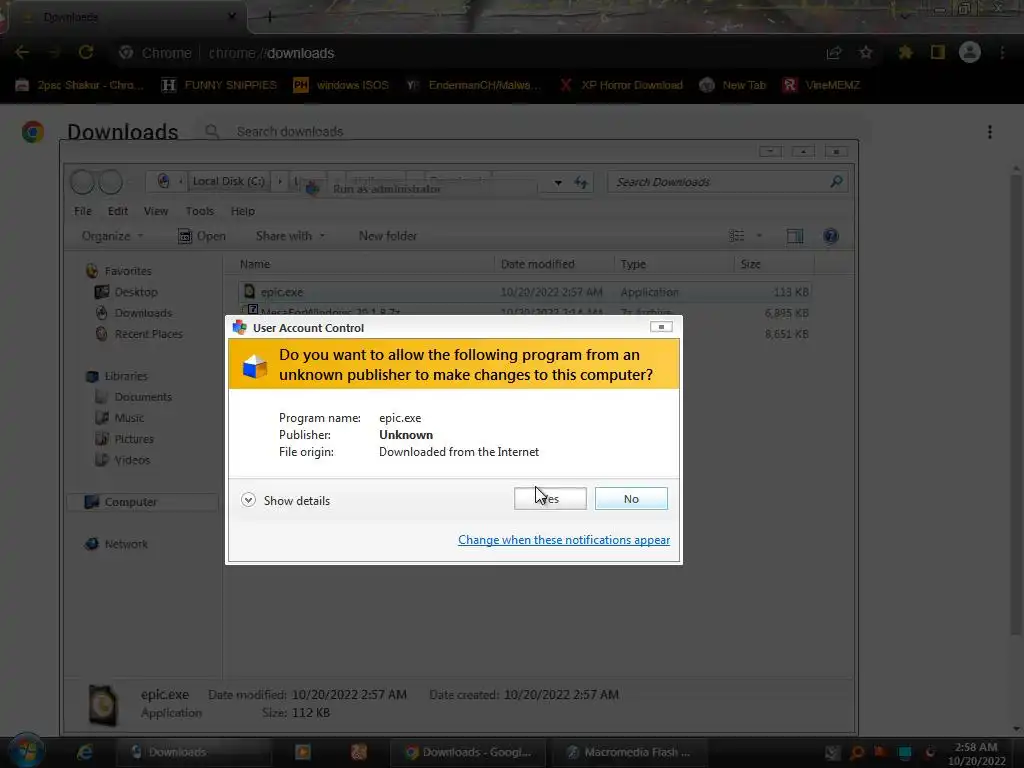Click the Explorer forward navigation button
1024x768 pixels.
(110, 182)
